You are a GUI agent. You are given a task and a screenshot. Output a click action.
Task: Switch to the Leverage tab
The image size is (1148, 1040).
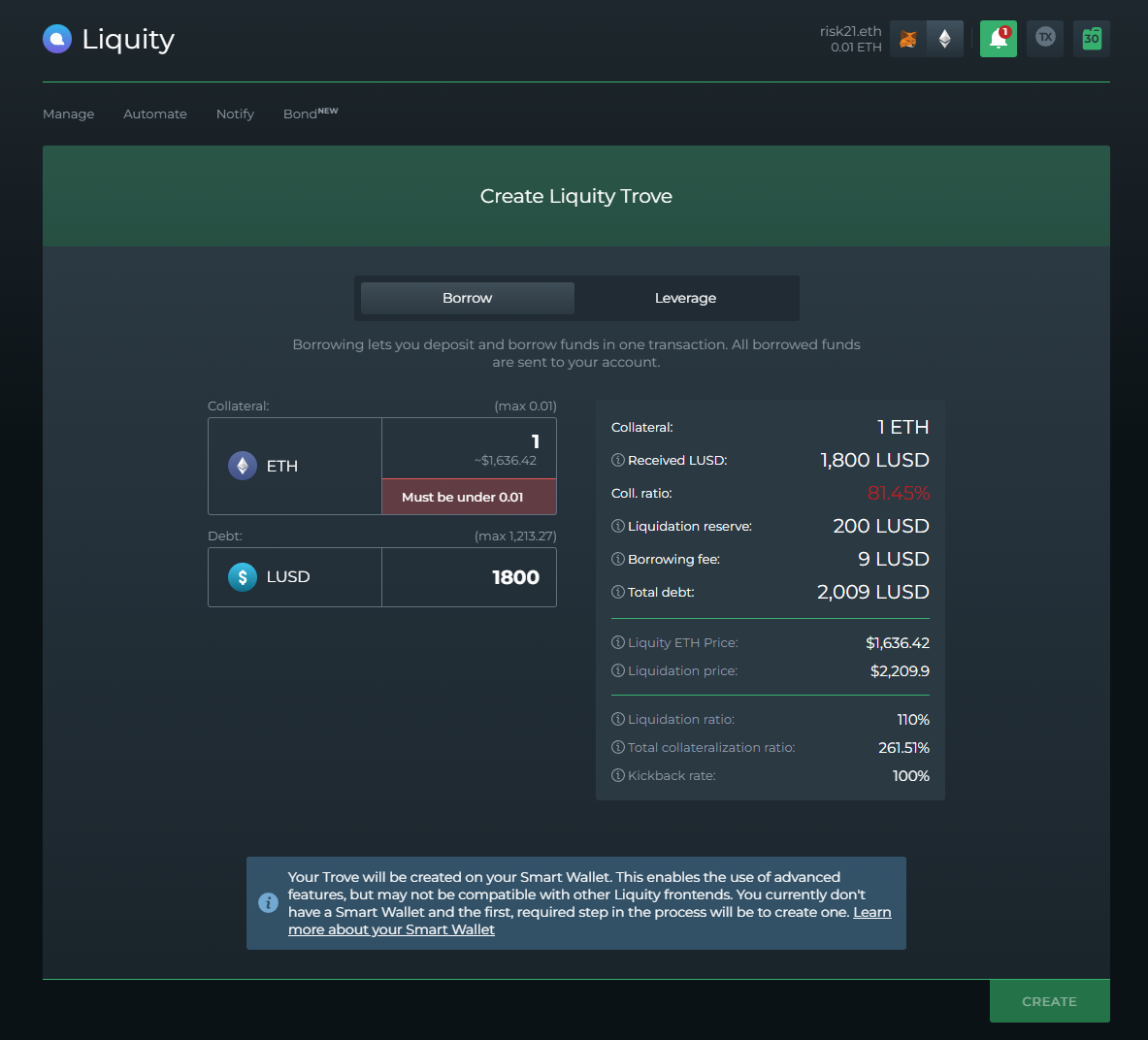click(x=685, y=298)
